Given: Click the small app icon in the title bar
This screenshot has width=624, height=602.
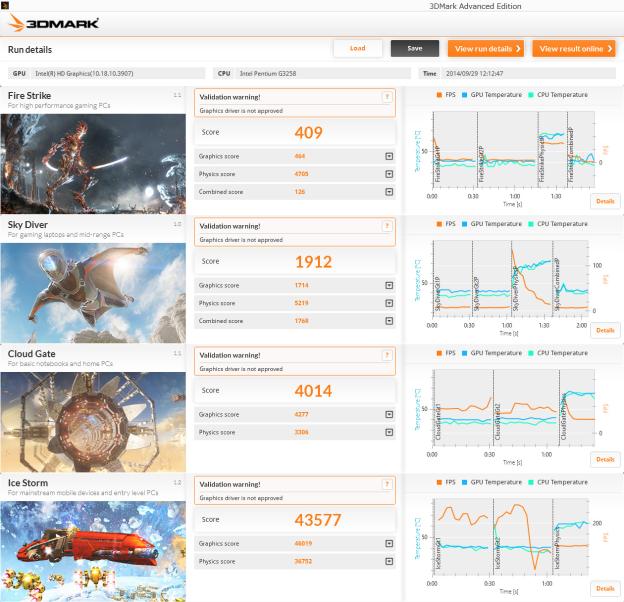Looking at the screenshot, I should [5, 5].
